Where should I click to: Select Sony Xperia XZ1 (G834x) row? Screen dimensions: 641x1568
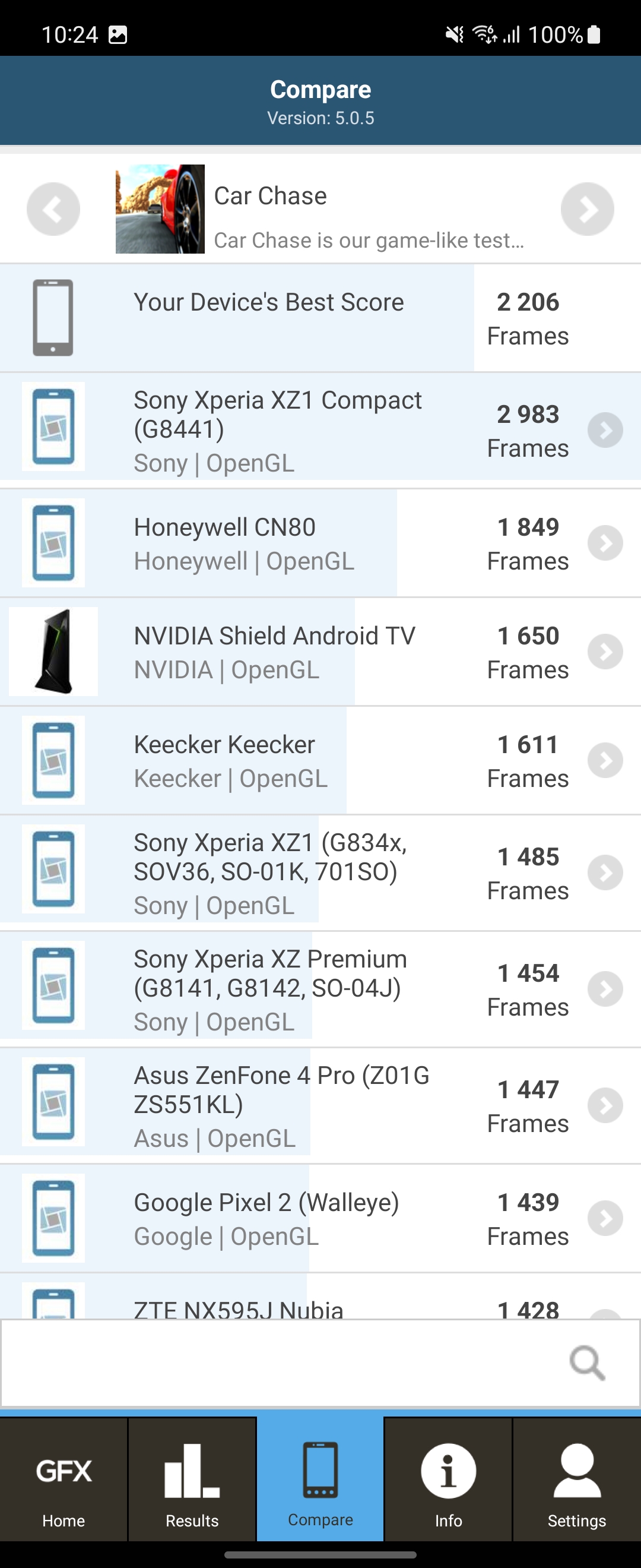point(270,872)
